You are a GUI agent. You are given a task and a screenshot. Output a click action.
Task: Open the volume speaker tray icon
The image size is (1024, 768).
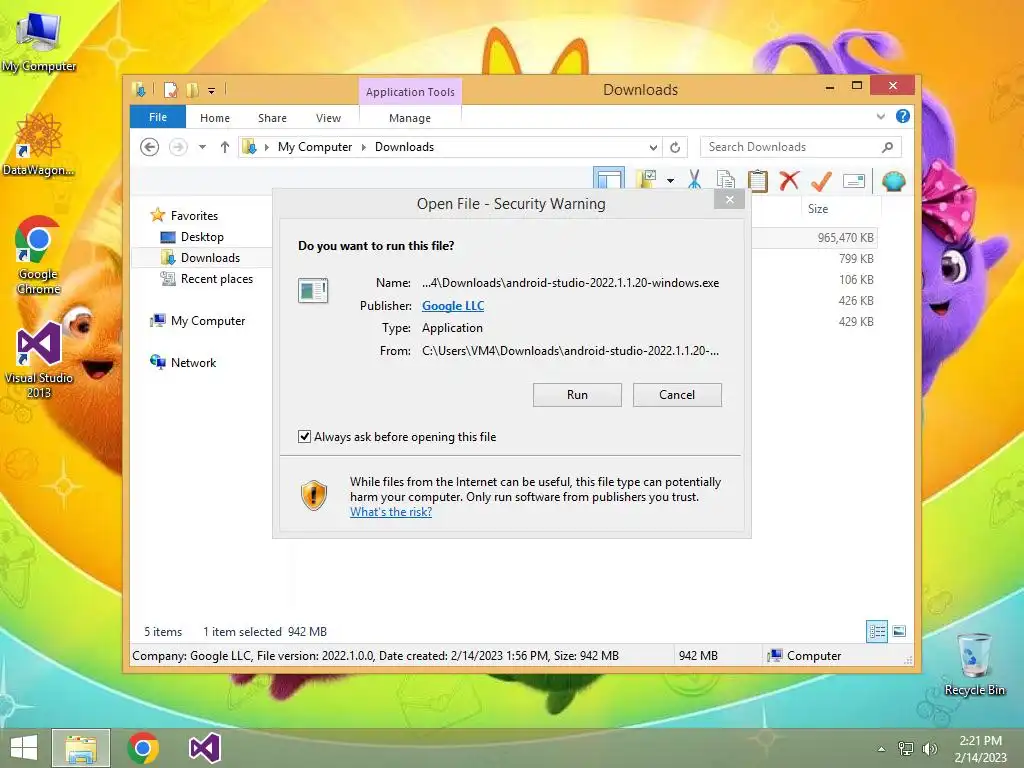[x=929, y=749]
